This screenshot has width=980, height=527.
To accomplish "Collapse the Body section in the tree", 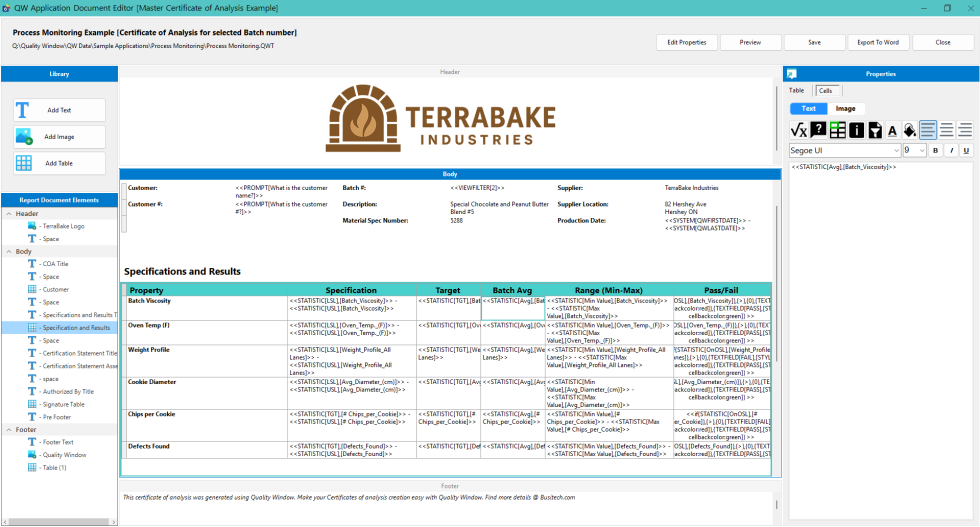I will [x=8, y=252].
